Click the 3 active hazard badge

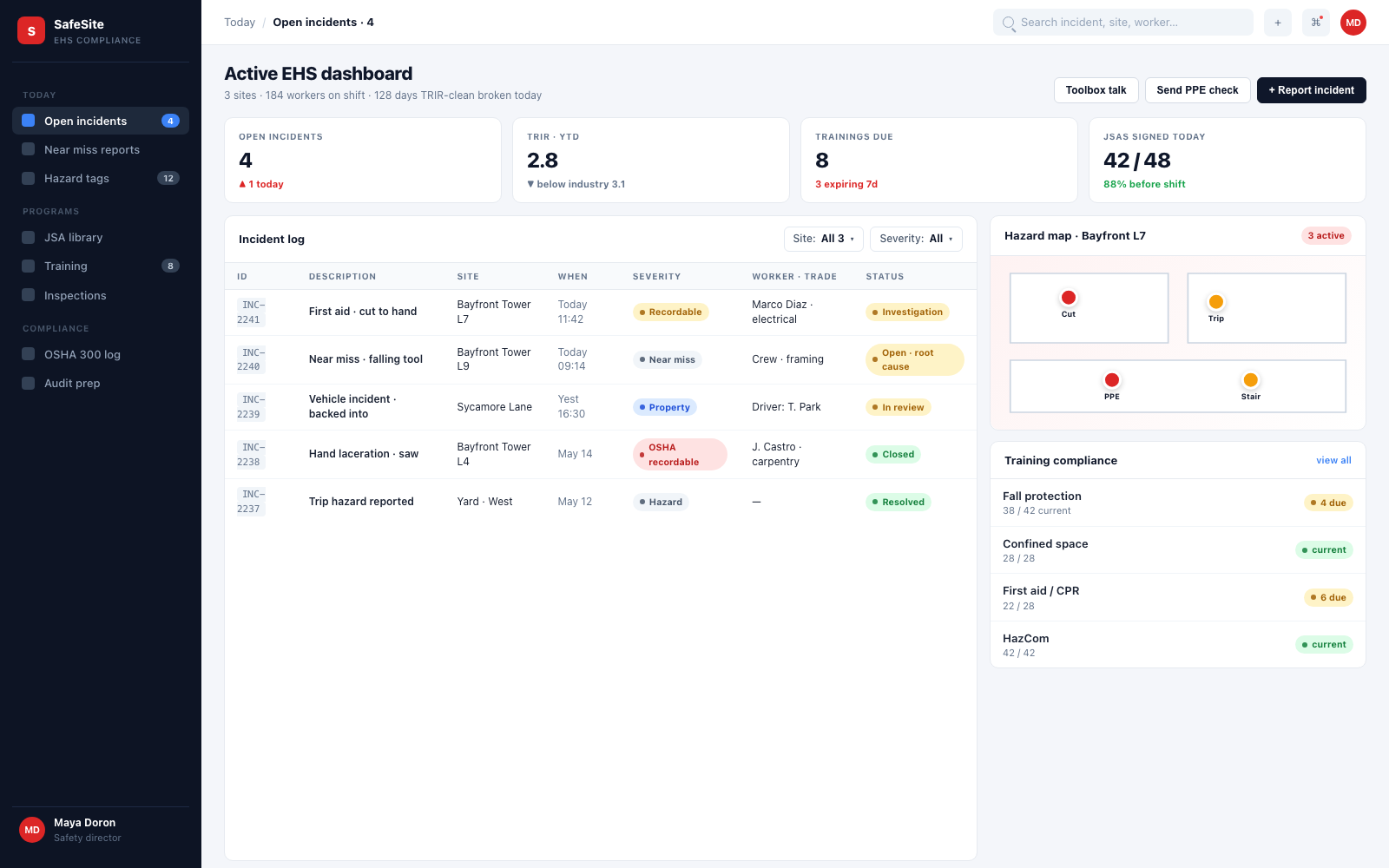(x=1326, y=236)
